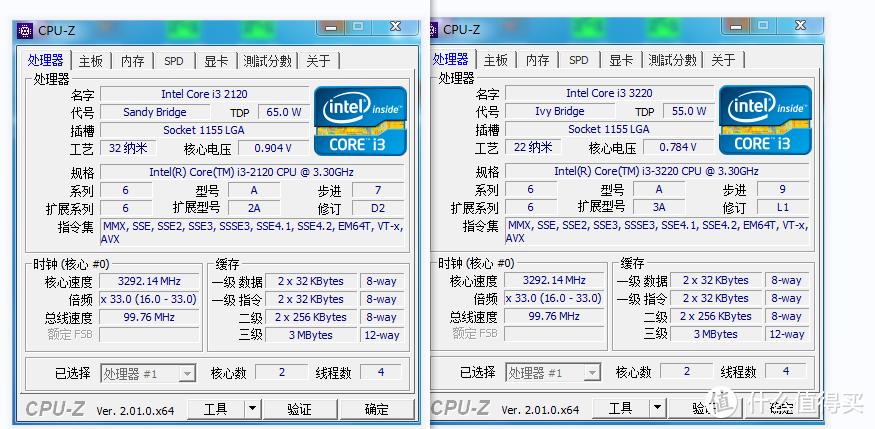The width and height of the screenshot is (875, 429).
Task: Click stepping value 7 in left window
Action: pos(378,190)
